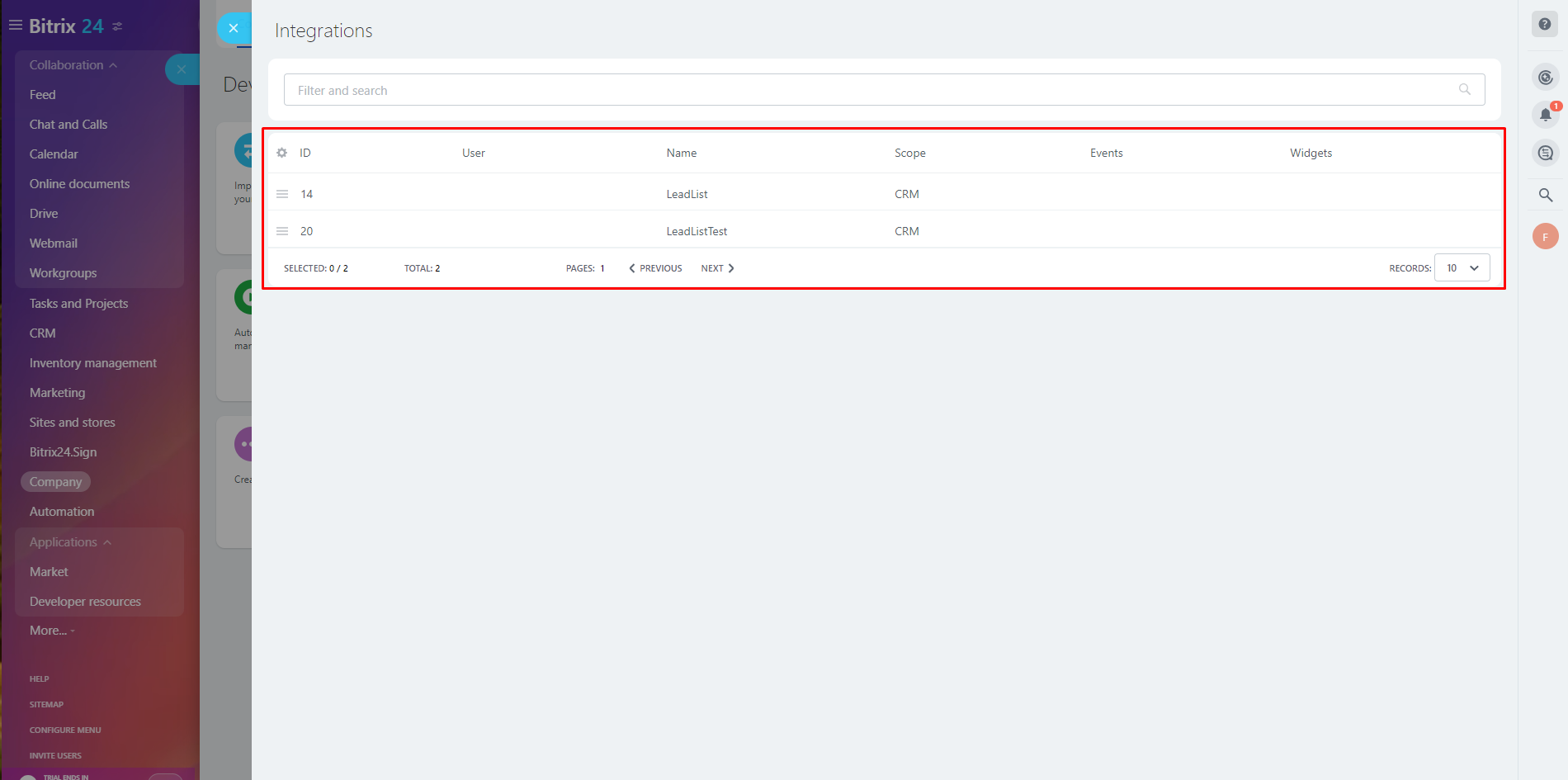Open the Records per page dropdown
1568x780 pixels.
pos(1461,267)
